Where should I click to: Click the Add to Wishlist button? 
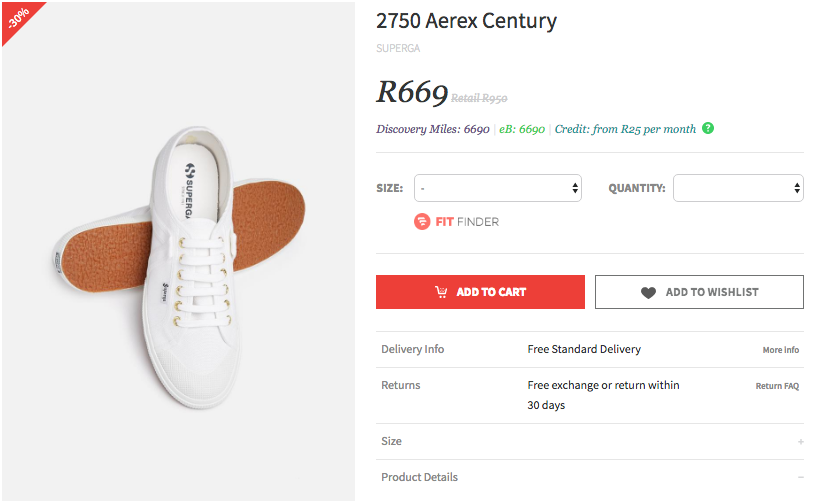tap(699, 292)
